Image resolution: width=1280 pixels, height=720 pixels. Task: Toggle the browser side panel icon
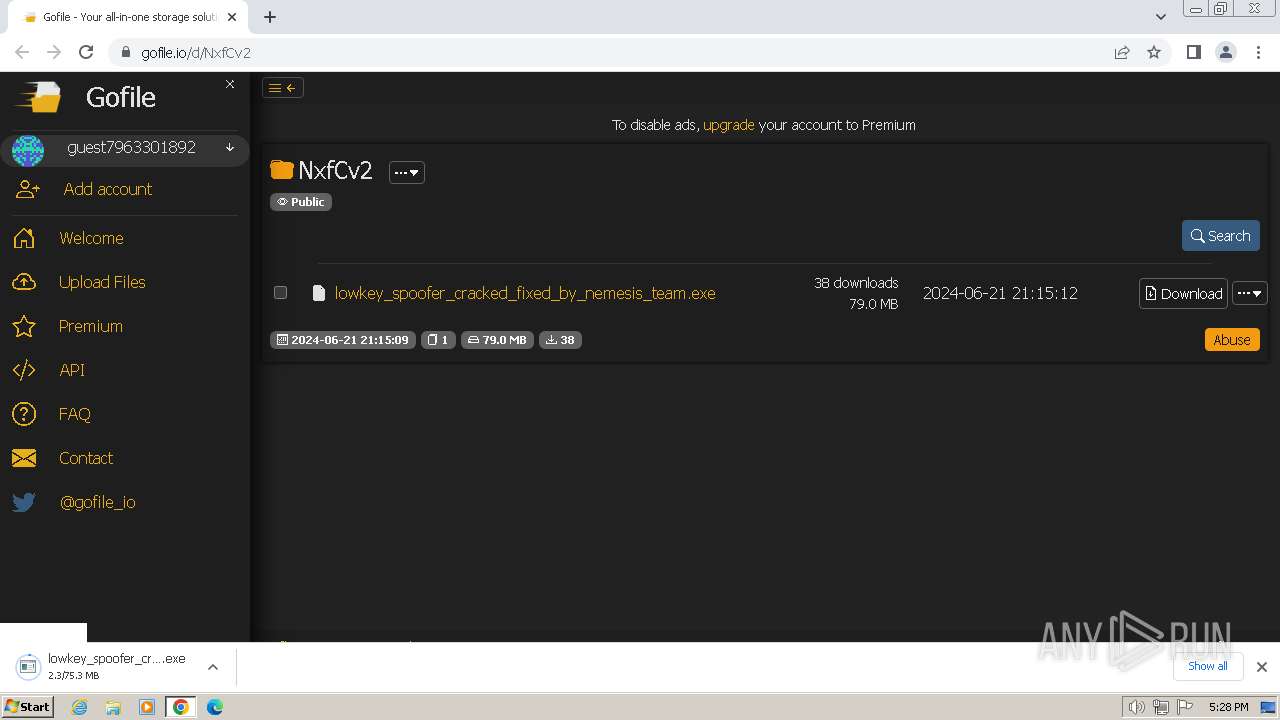point(1193,52)
